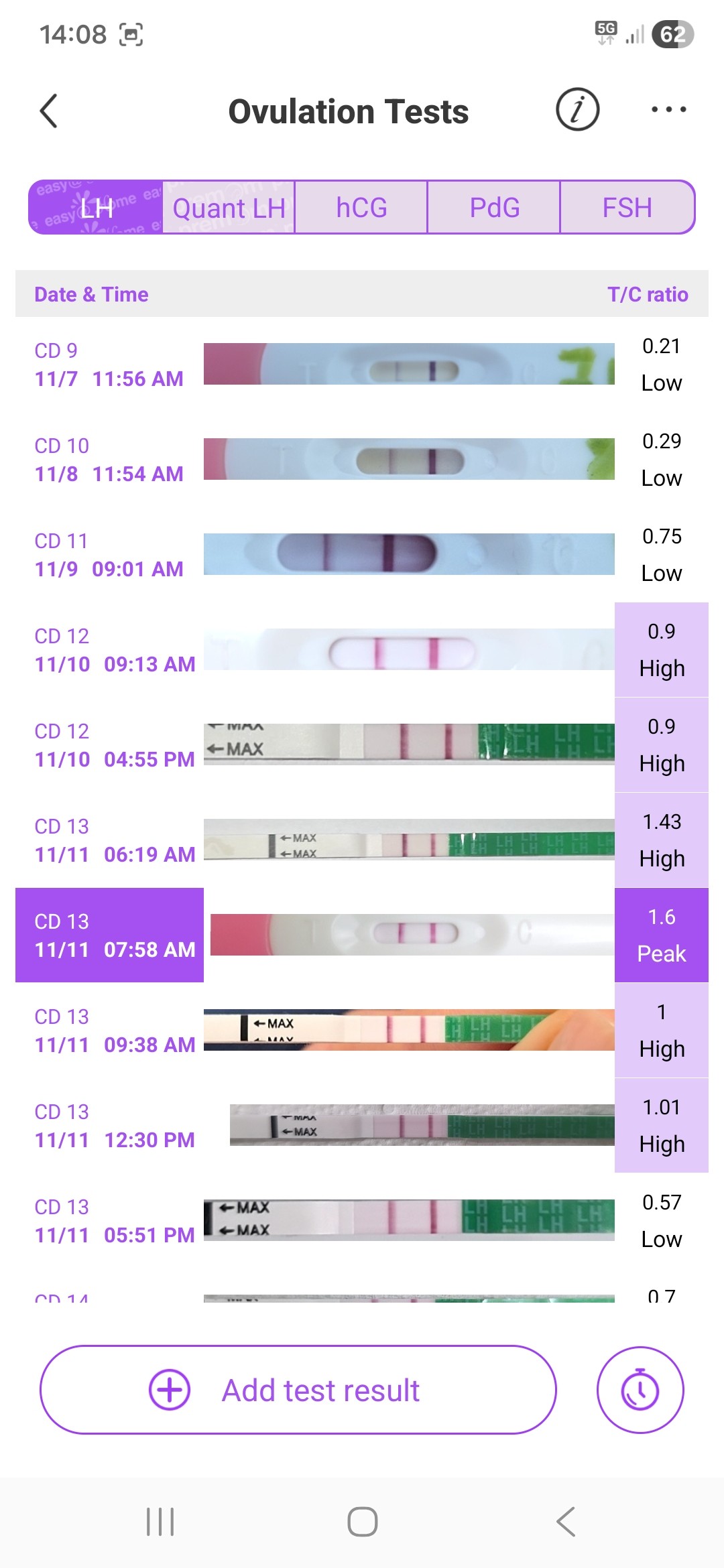Select the 1.6 Peak ratio cell
Image resolution: width=724 pixels, height=1568 pixels.
click(x=661, y=935)
